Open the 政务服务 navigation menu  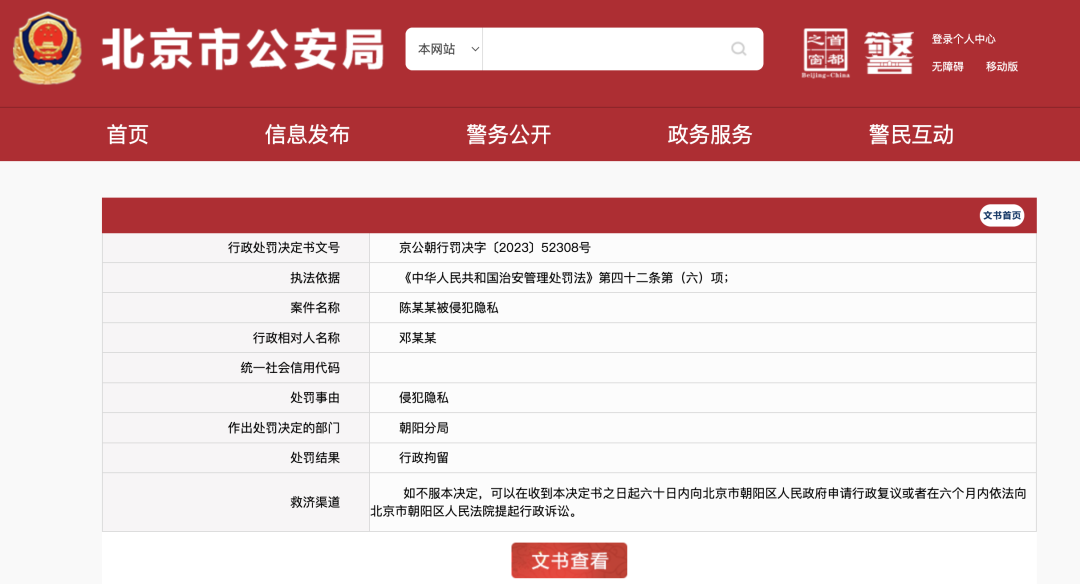point(710,134)
